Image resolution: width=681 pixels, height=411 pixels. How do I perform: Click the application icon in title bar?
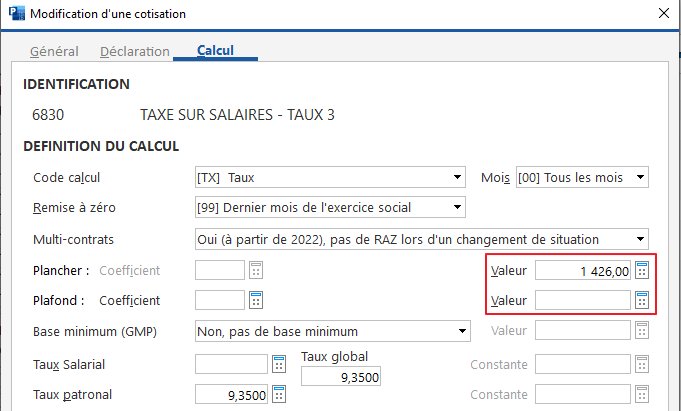pos(15,14)
